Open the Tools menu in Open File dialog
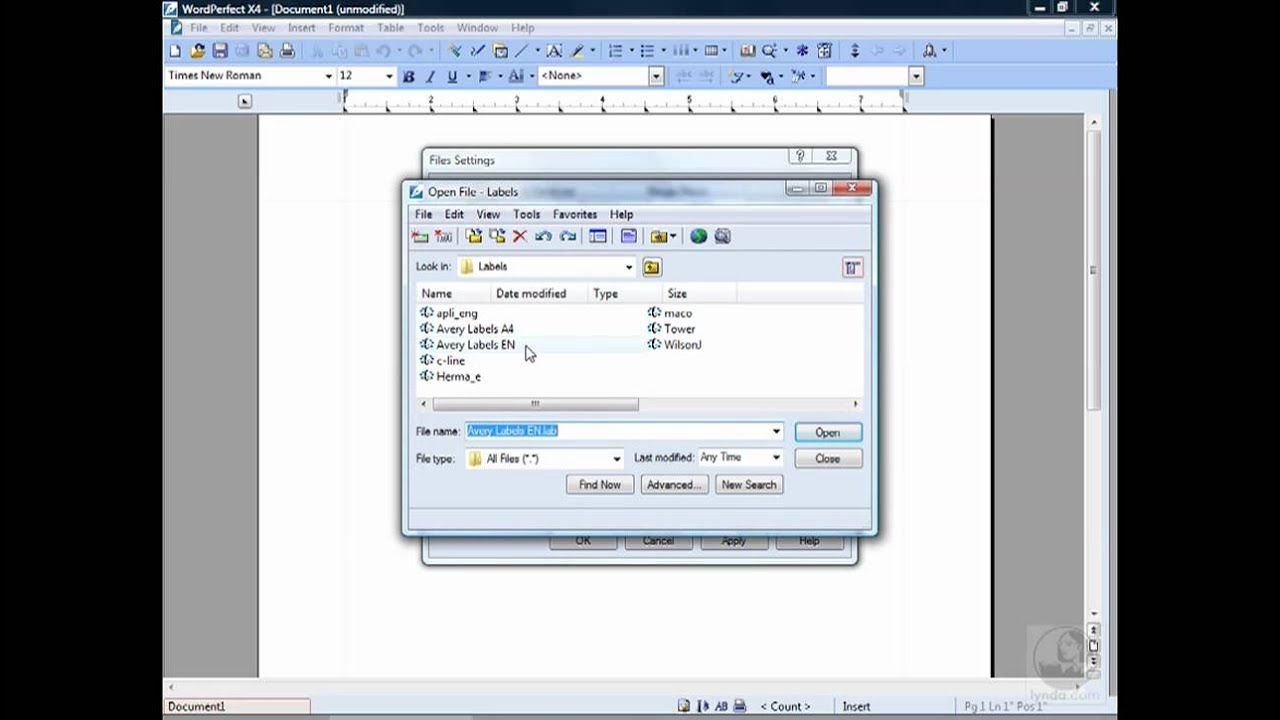 [526, 214]
